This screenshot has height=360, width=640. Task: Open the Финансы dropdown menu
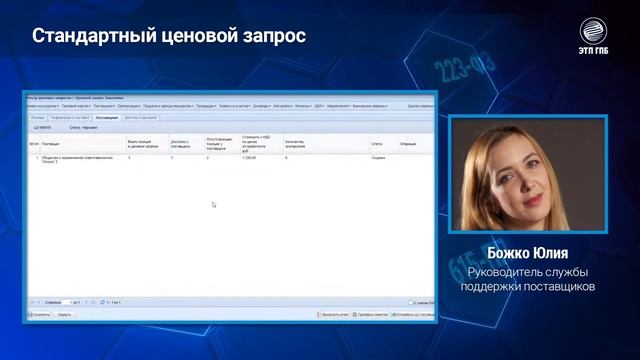303,106
